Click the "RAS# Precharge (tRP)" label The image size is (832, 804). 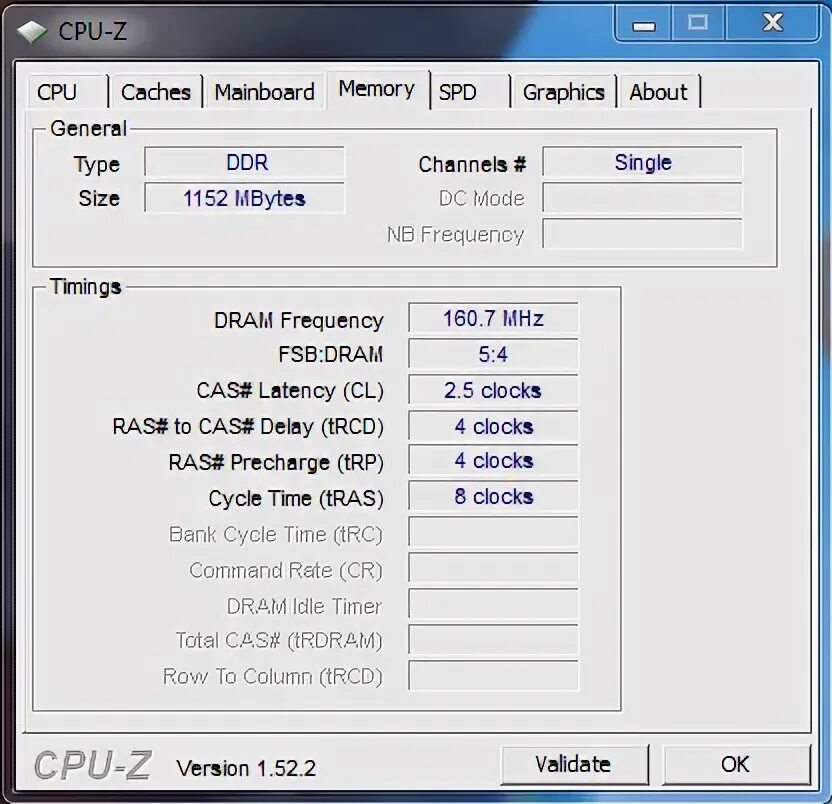pyautogui.click(x=276, y=462)
